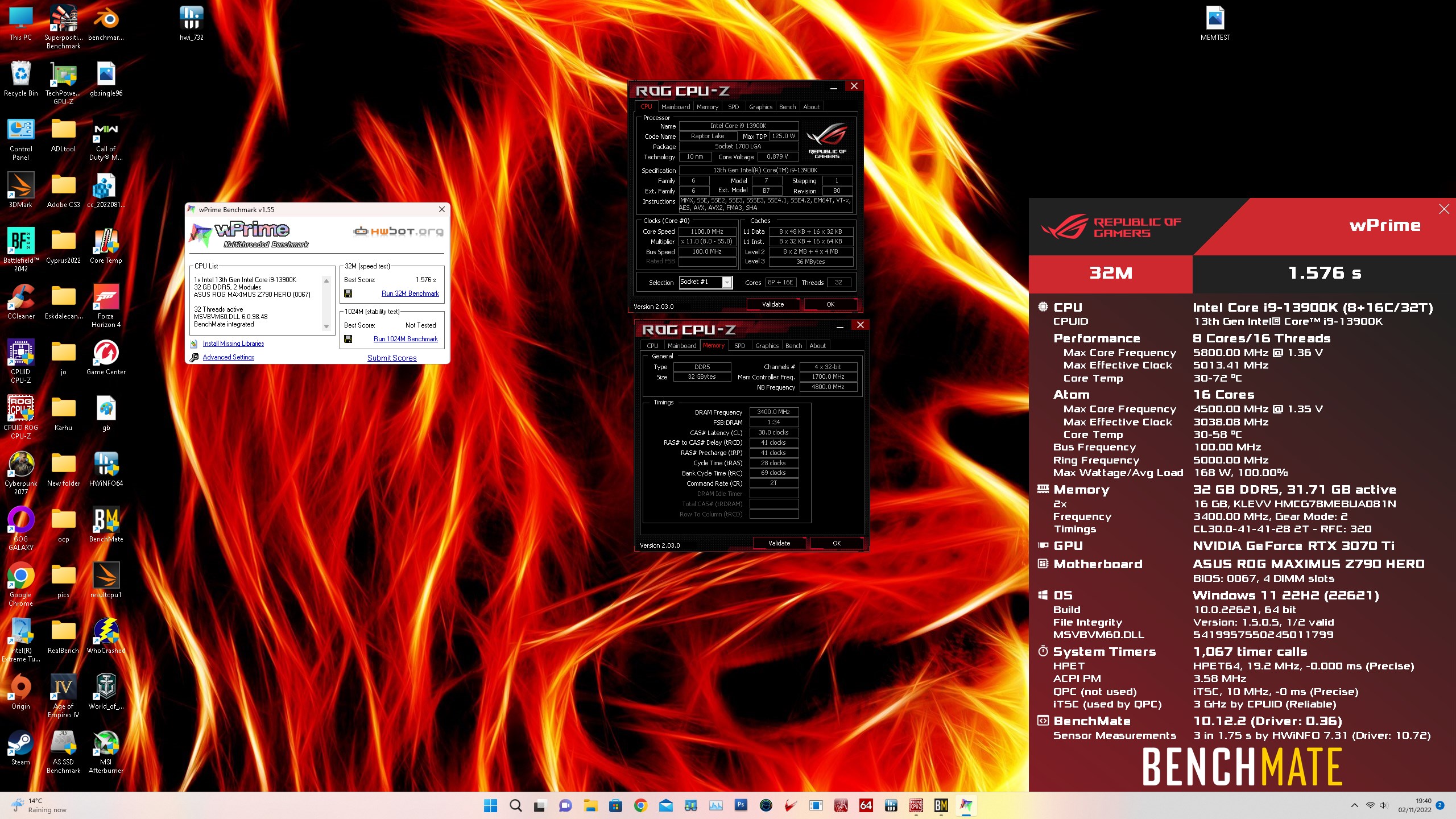Click Run 1024M Benchmark link

point(406,339)
